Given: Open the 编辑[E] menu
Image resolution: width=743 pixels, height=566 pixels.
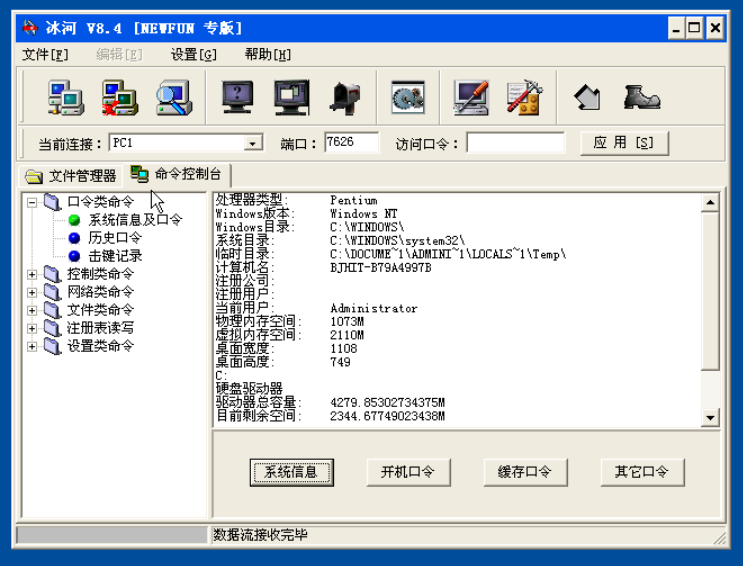Looking at the screenshot, I should (119, 55).
